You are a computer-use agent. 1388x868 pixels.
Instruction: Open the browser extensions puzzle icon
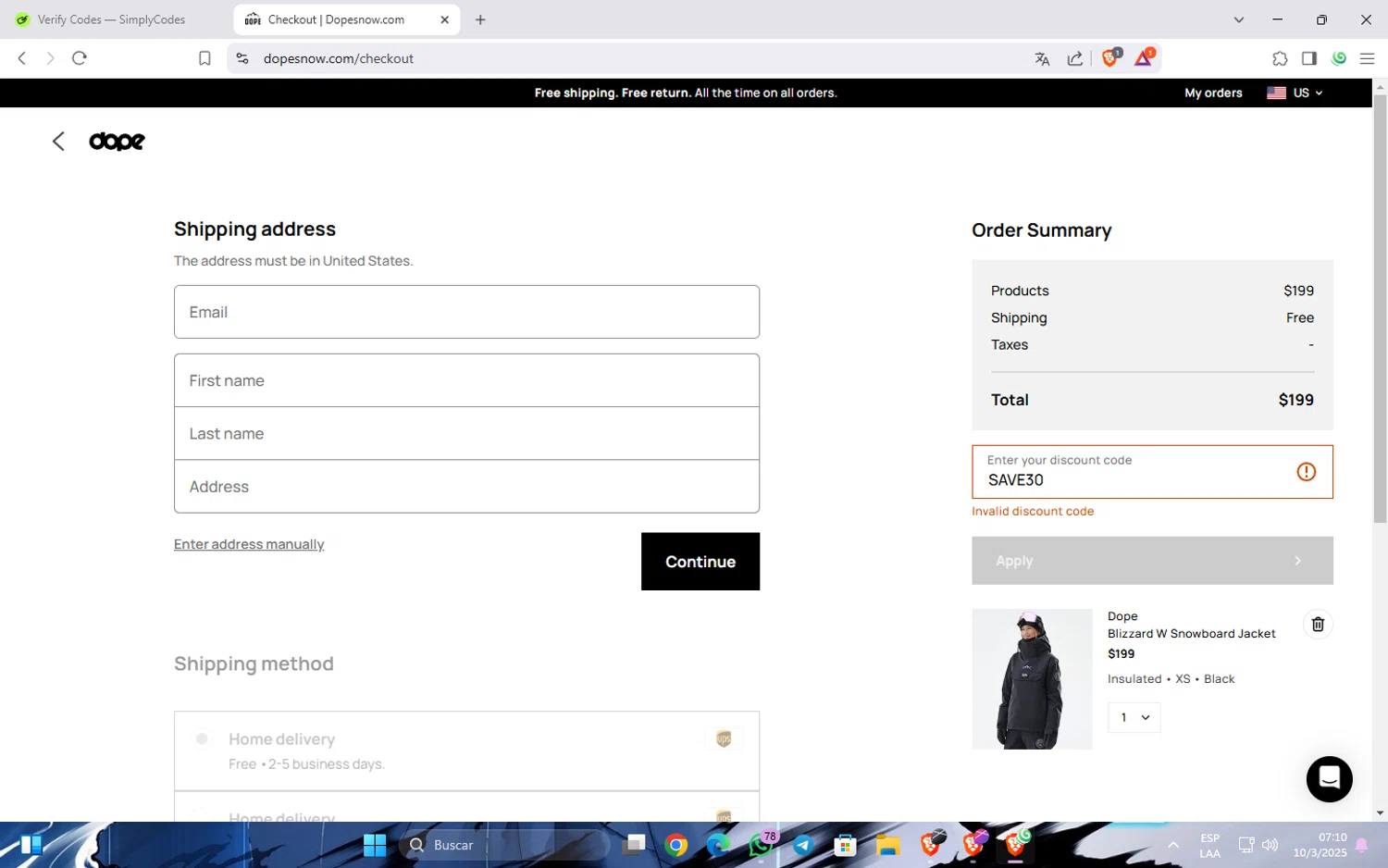[x=1280, y=58]
